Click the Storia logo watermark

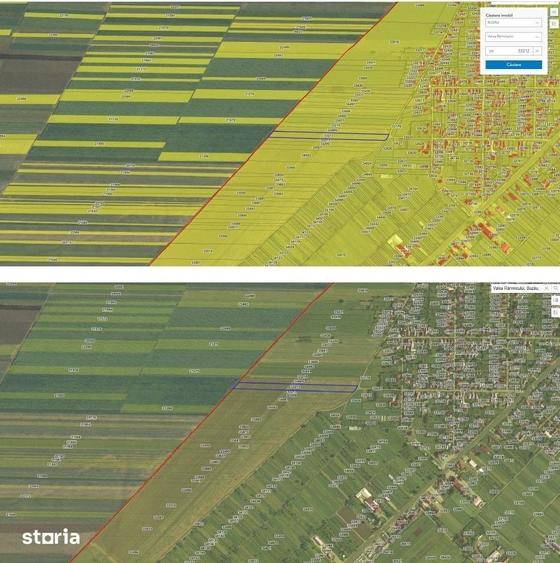click(x=51, y=537)
